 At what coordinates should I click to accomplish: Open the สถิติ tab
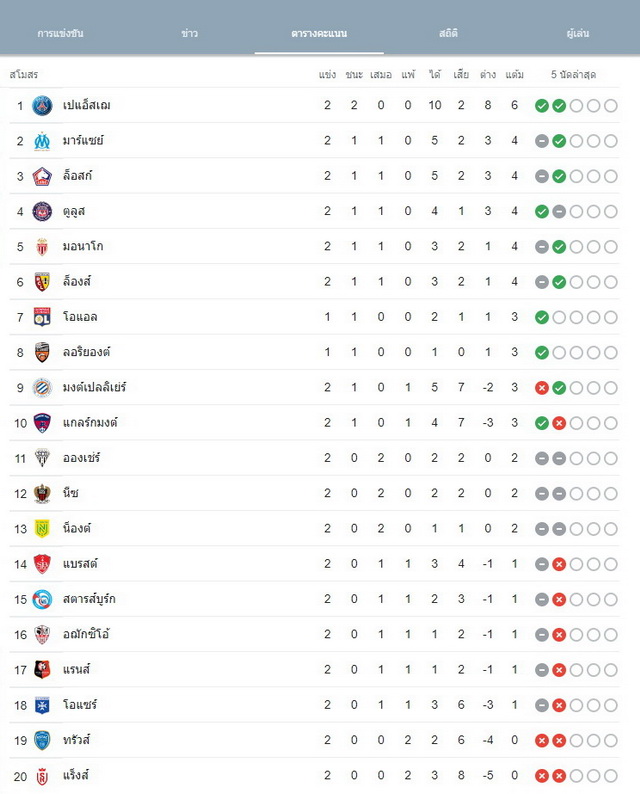(448, 33)
